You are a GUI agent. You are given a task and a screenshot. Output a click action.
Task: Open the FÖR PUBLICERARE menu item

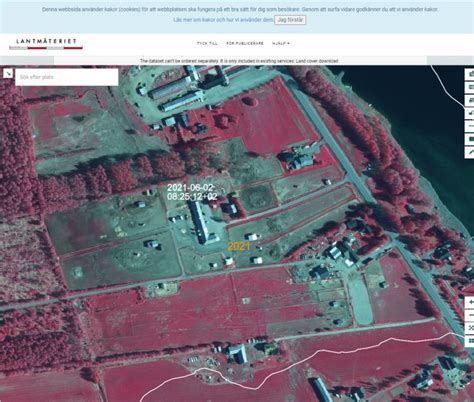tap(245, 43)
